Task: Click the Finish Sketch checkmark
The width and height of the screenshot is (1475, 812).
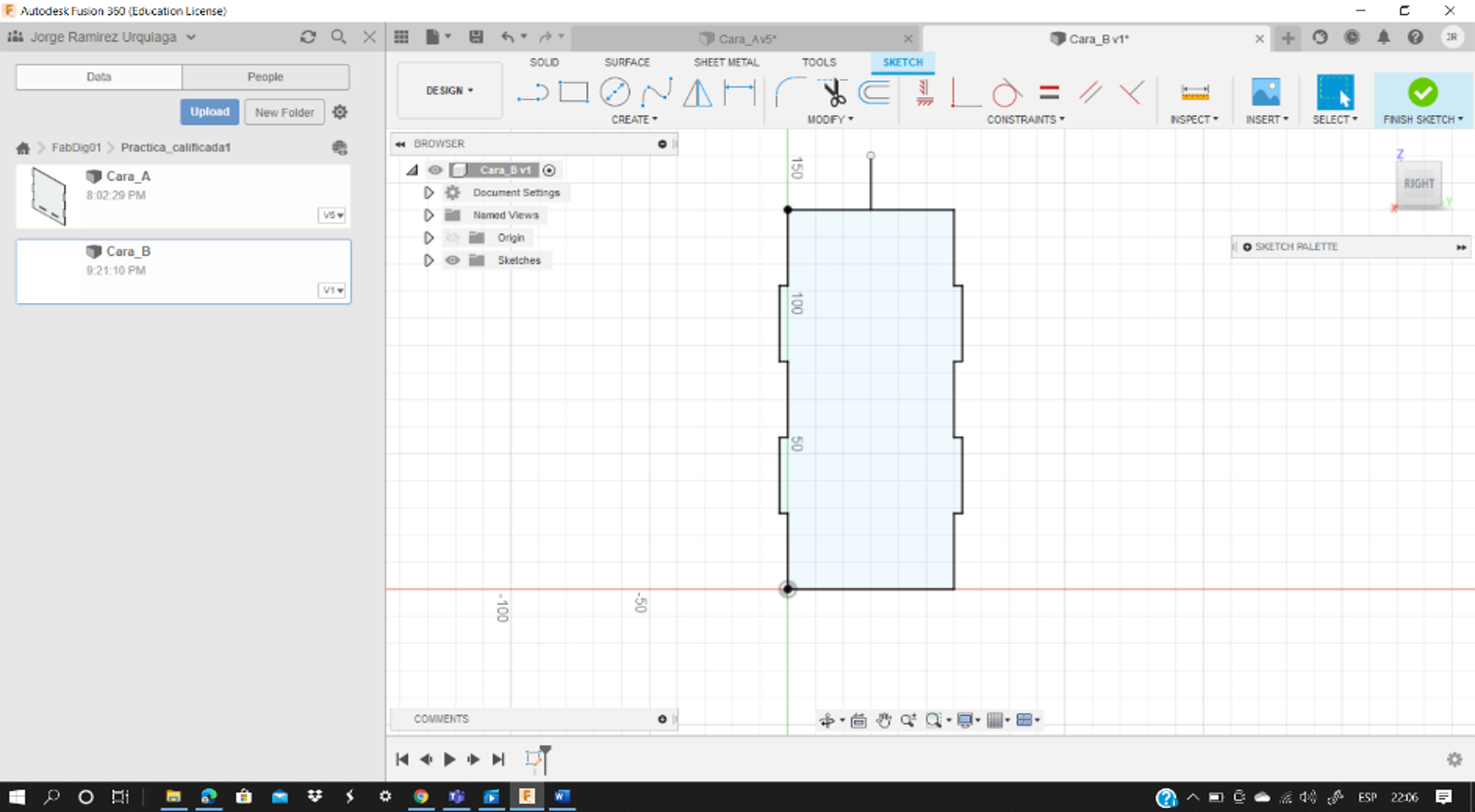Action: point(1423,93)
